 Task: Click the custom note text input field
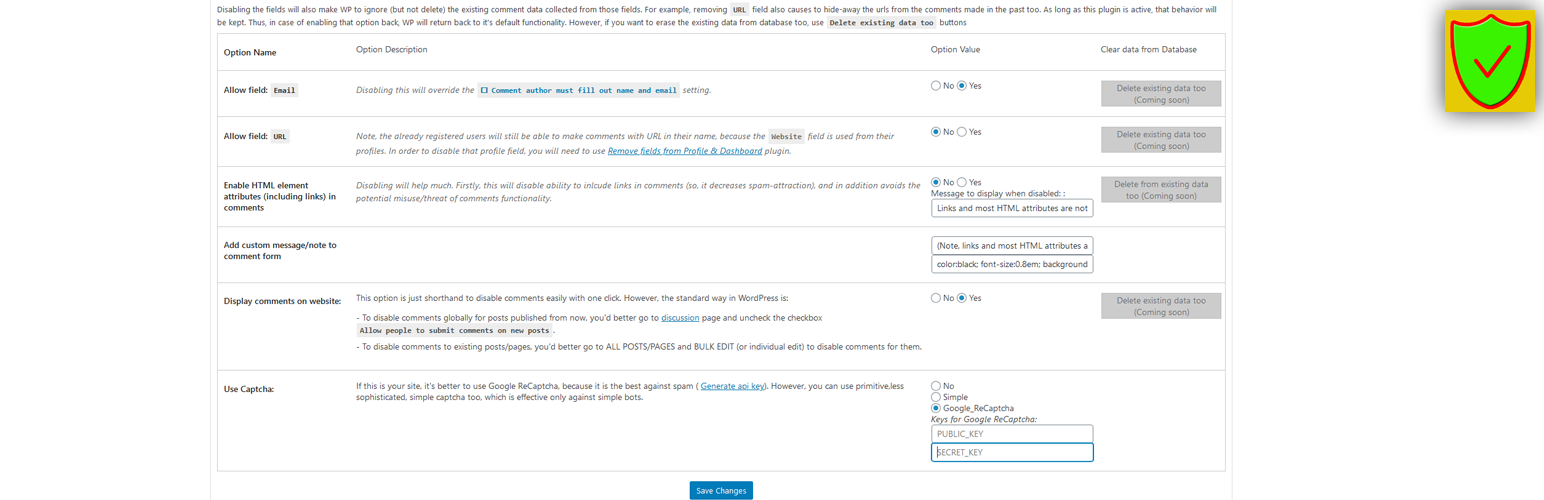click(x=1012, y=245)
